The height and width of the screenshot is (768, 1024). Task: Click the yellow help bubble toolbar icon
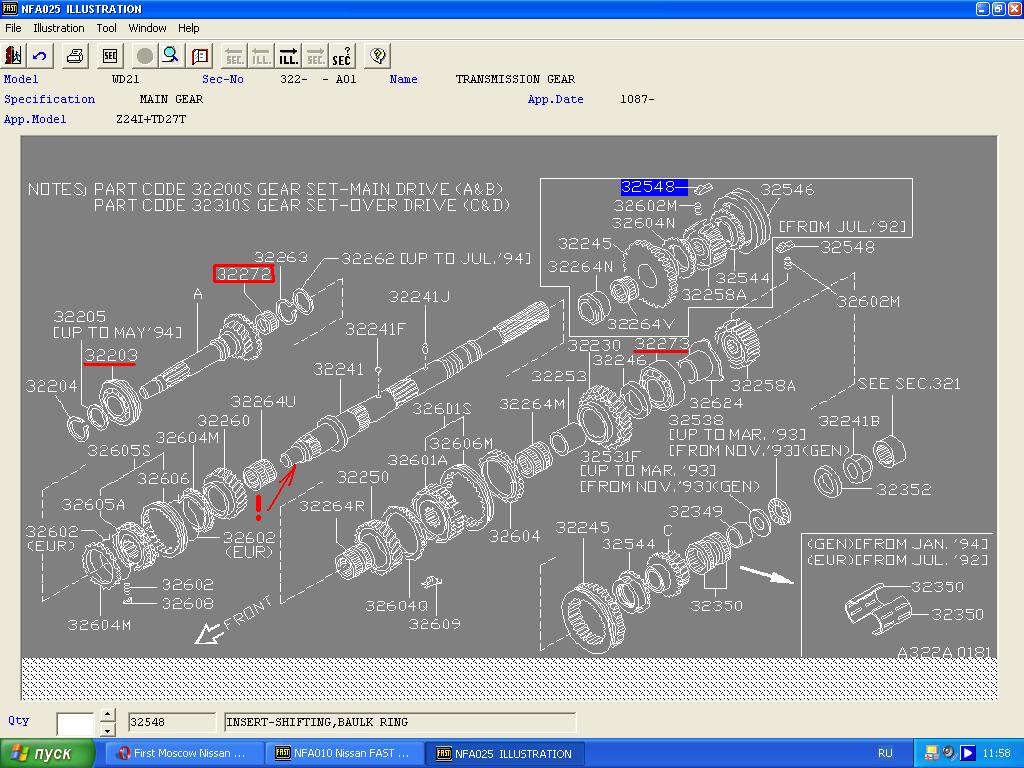click(x=377, y=56)
